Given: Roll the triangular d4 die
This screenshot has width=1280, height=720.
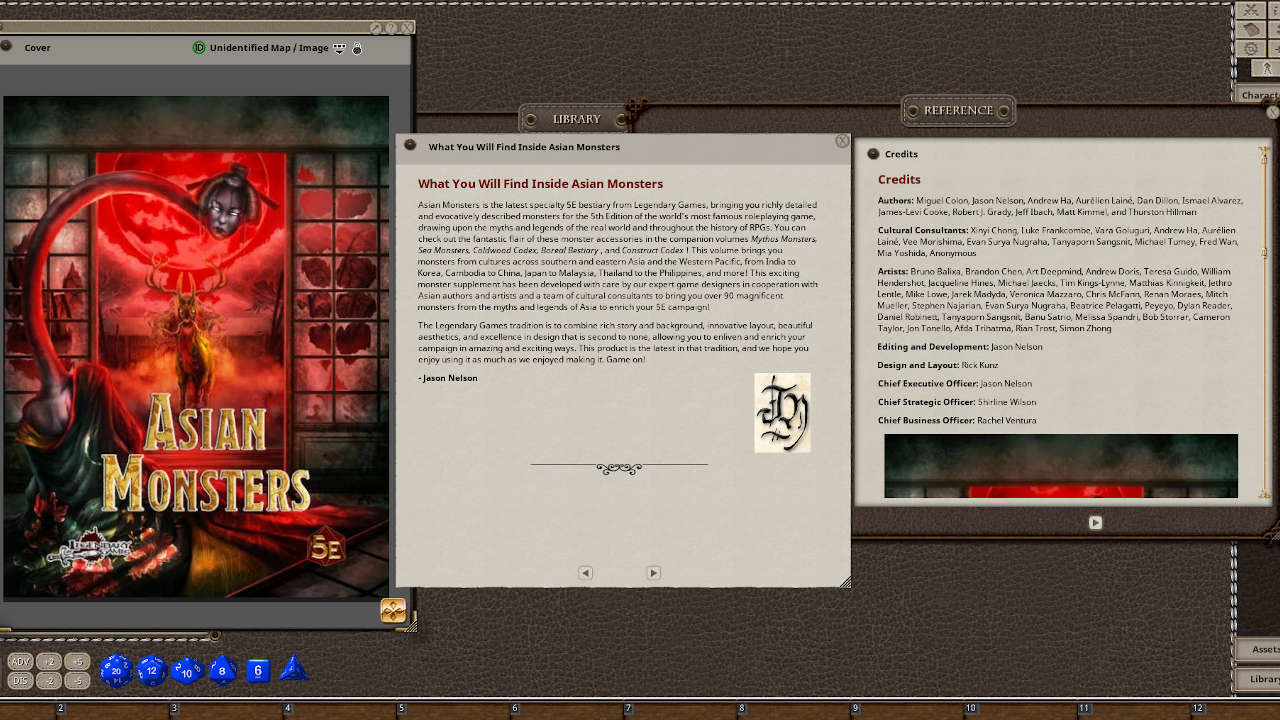Looking at the screenshot, I should click(x=293, y=668).
